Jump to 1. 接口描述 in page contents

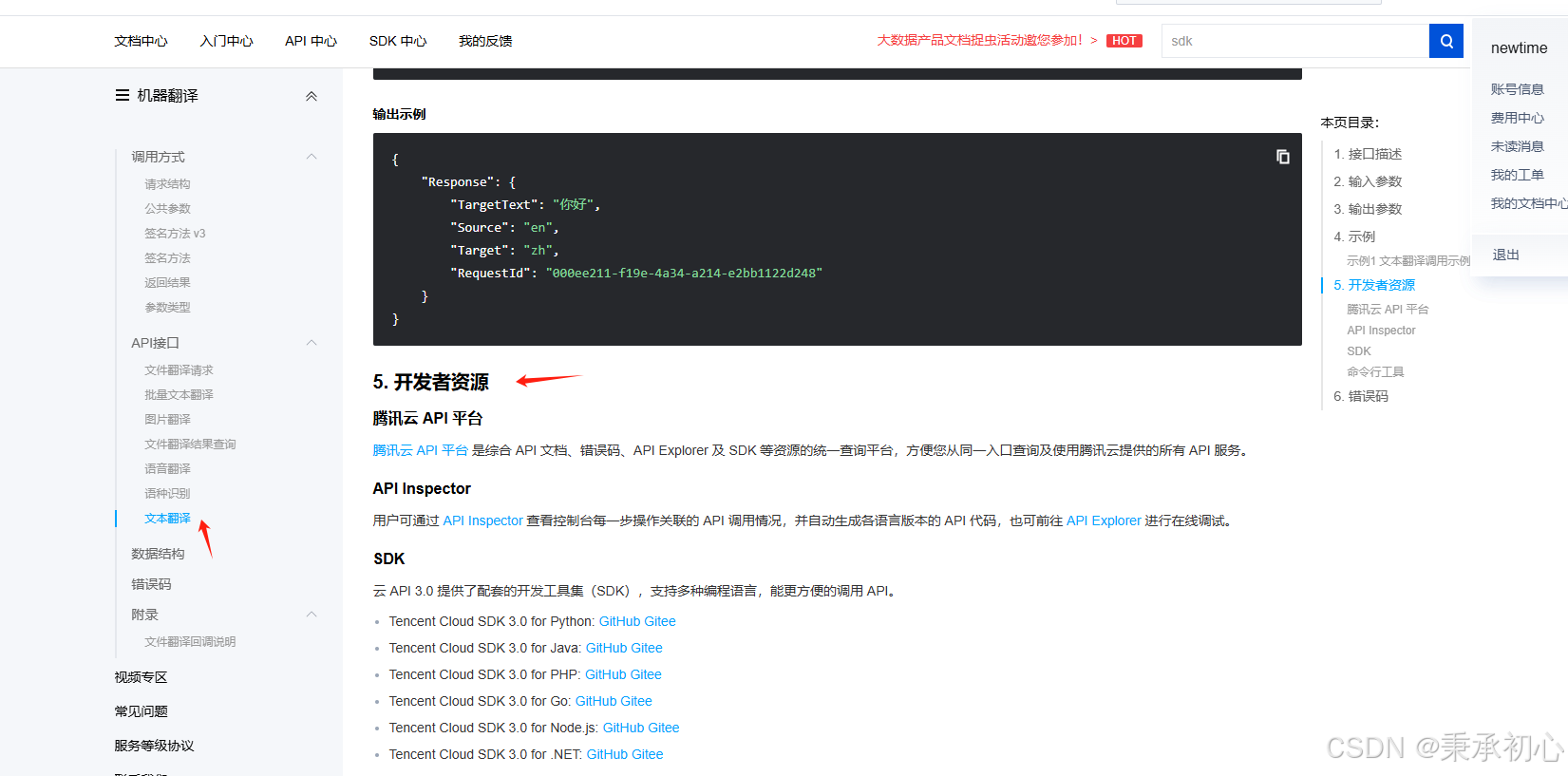(x=1368, y=154)
